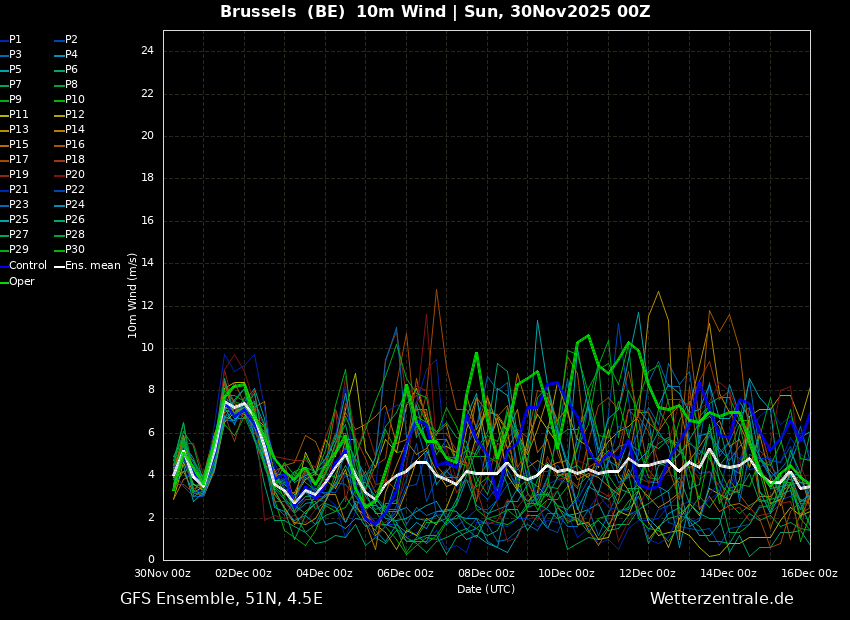Click the chart title Brussels 10m Wind
The image size is (850, 620).
[435, 12]
